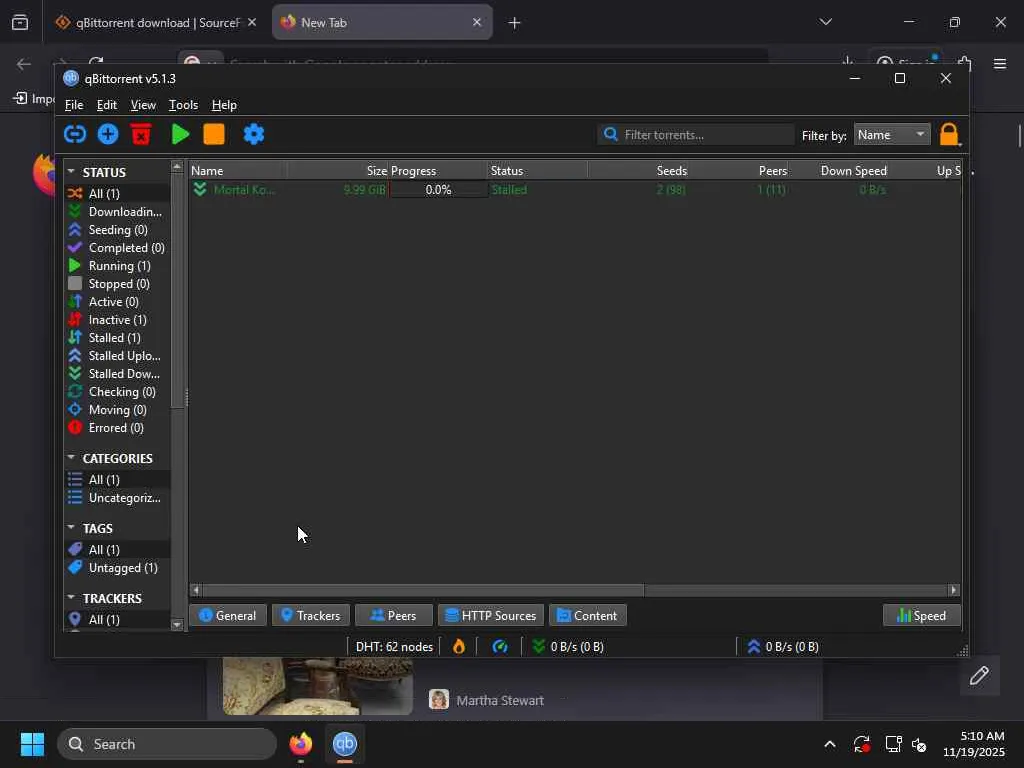Click the red Remove torrent icon

click(141, 135)
